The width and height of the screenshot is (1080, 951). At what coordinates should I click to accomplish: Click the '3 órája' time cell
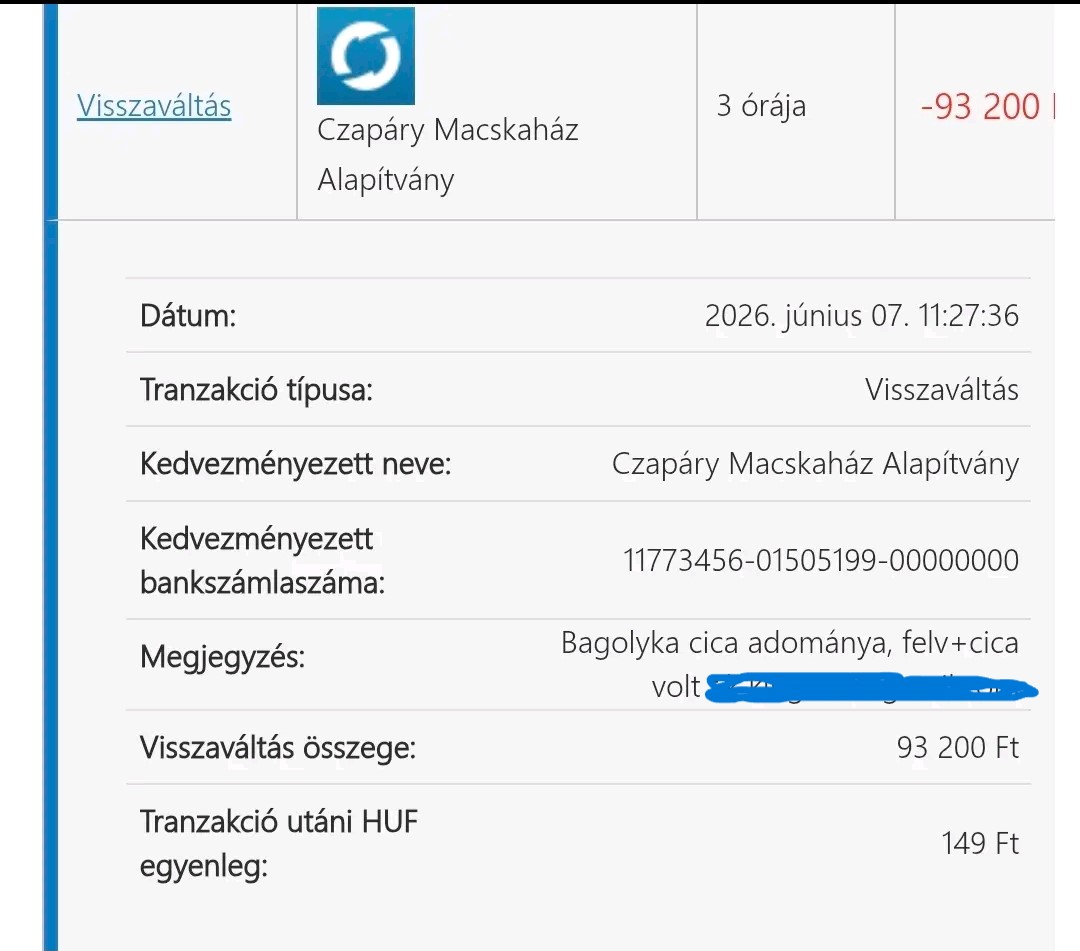coord(761,106)
